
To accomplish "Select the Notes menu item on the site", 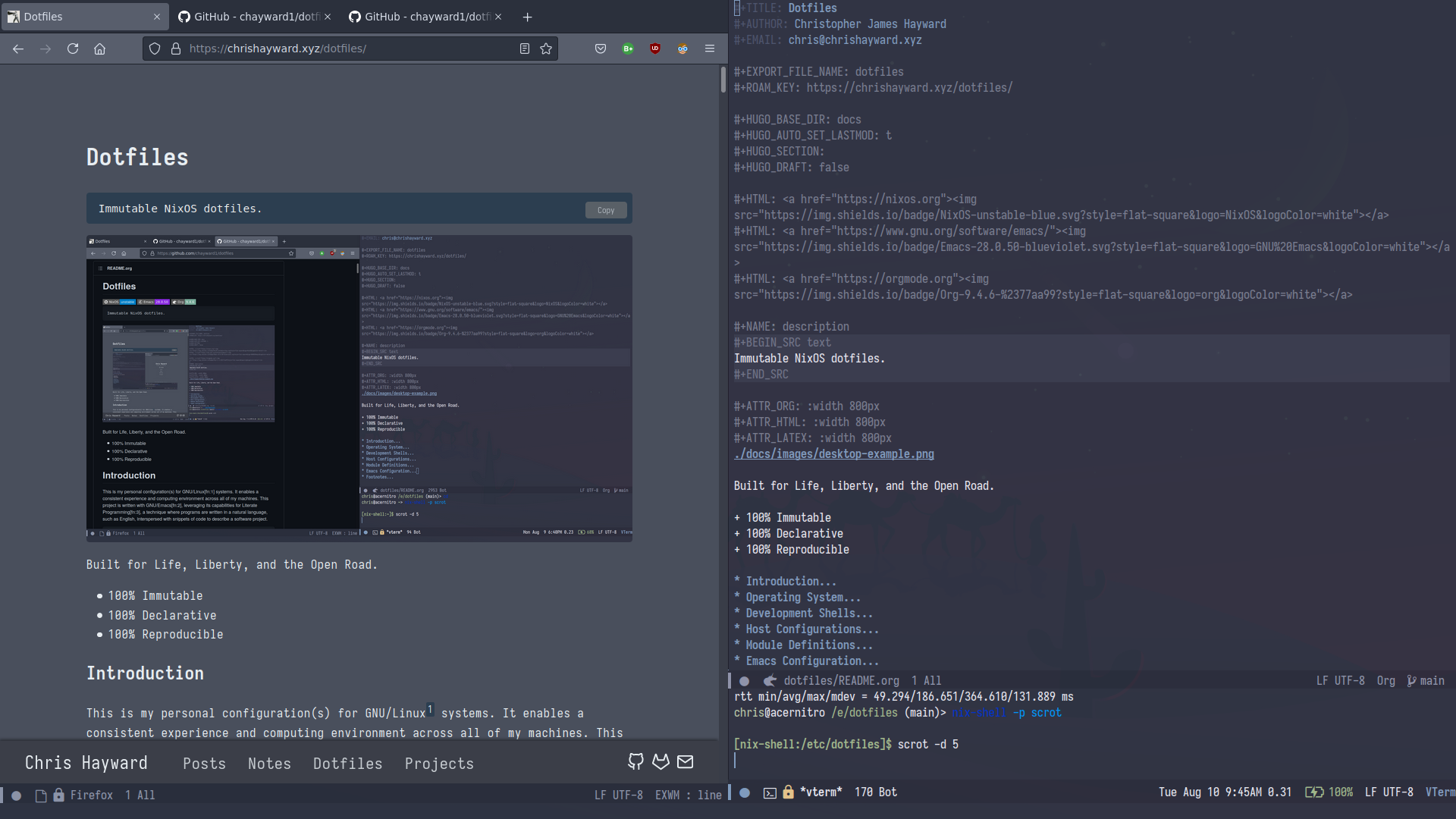I will pos(269,763).
